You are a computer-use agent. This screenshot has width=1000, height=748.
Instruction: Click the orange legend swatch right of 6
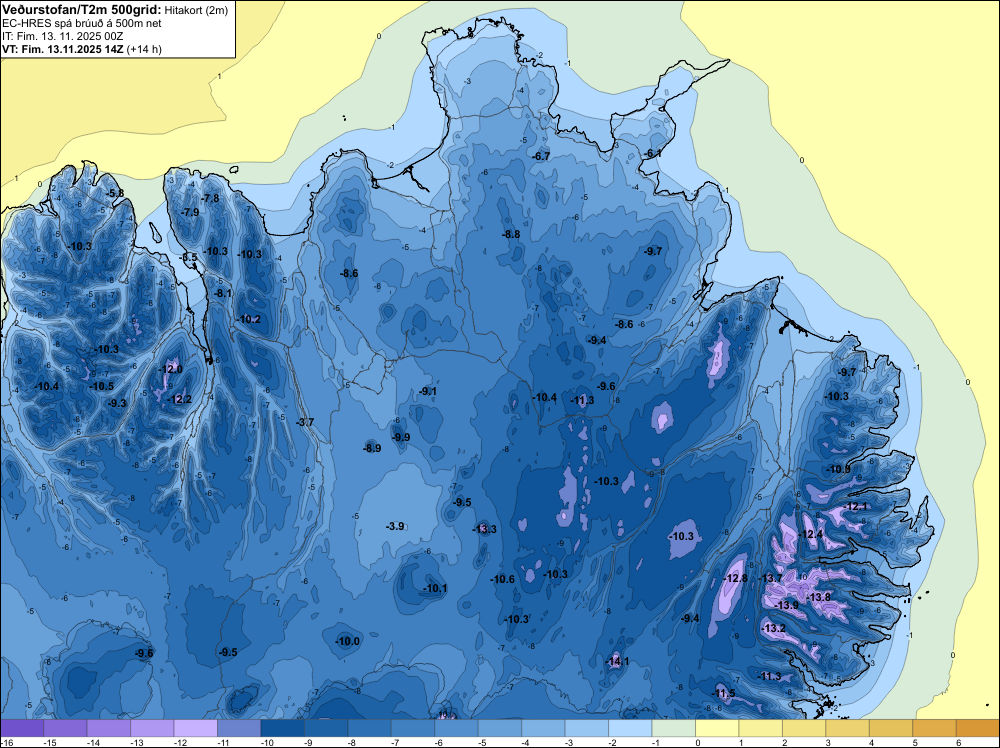[x=978, y=728]
